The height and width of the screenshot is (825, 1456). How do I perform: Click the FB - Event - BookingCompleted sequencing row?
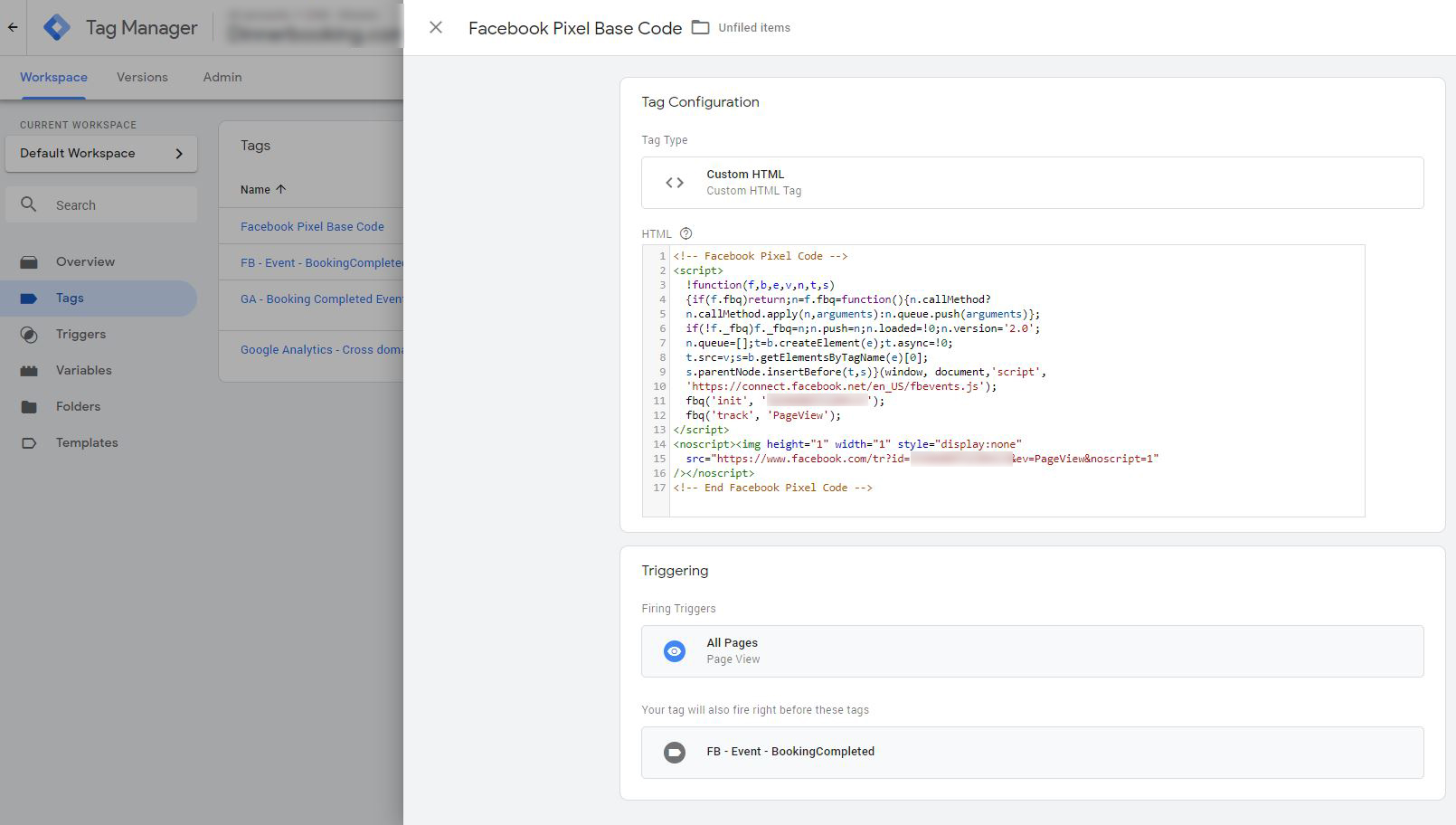[x=1032, y=753]
